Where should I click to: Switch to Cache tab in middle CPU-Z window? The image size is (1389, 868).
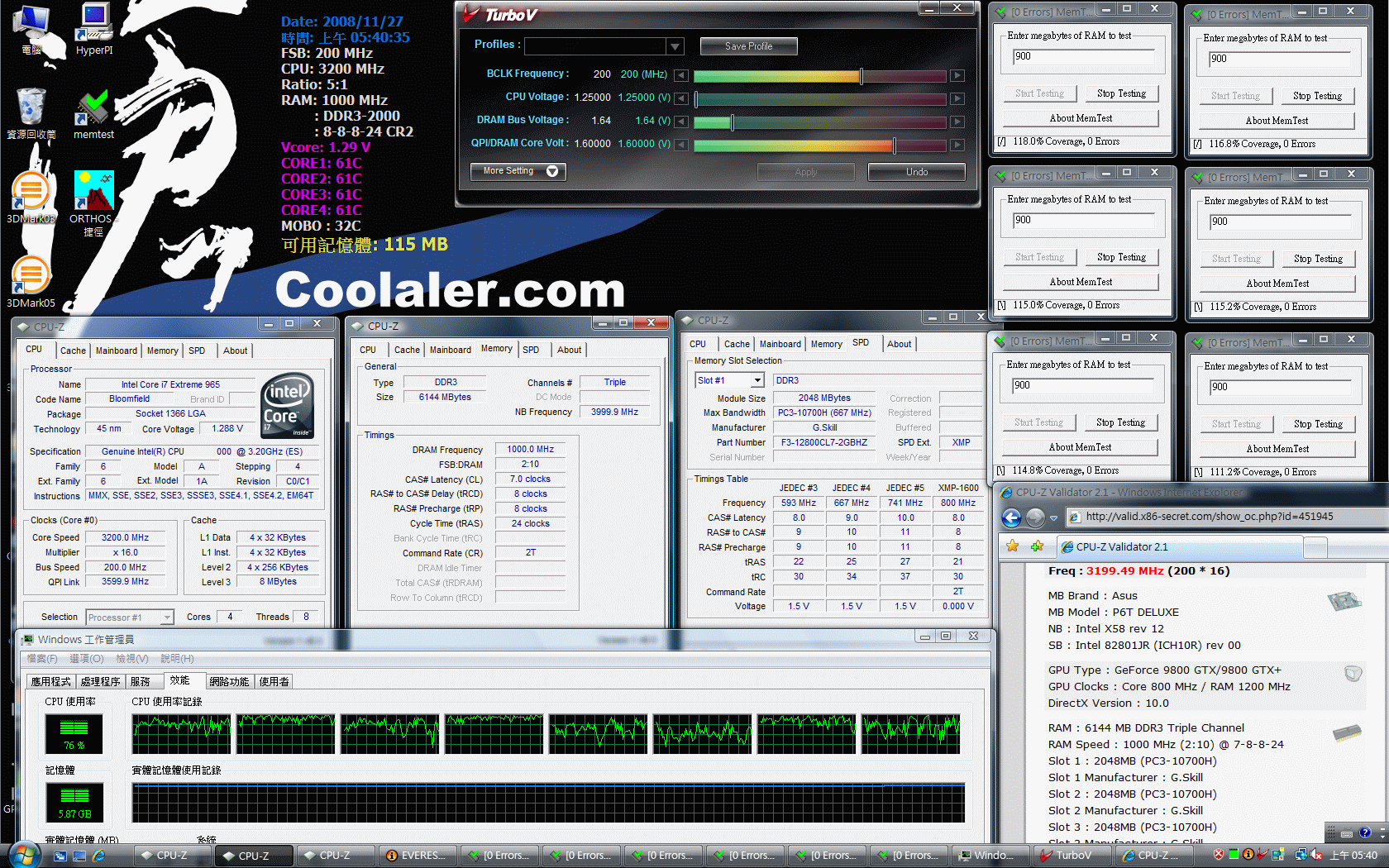pyautogui.click(x=407, y=350)
